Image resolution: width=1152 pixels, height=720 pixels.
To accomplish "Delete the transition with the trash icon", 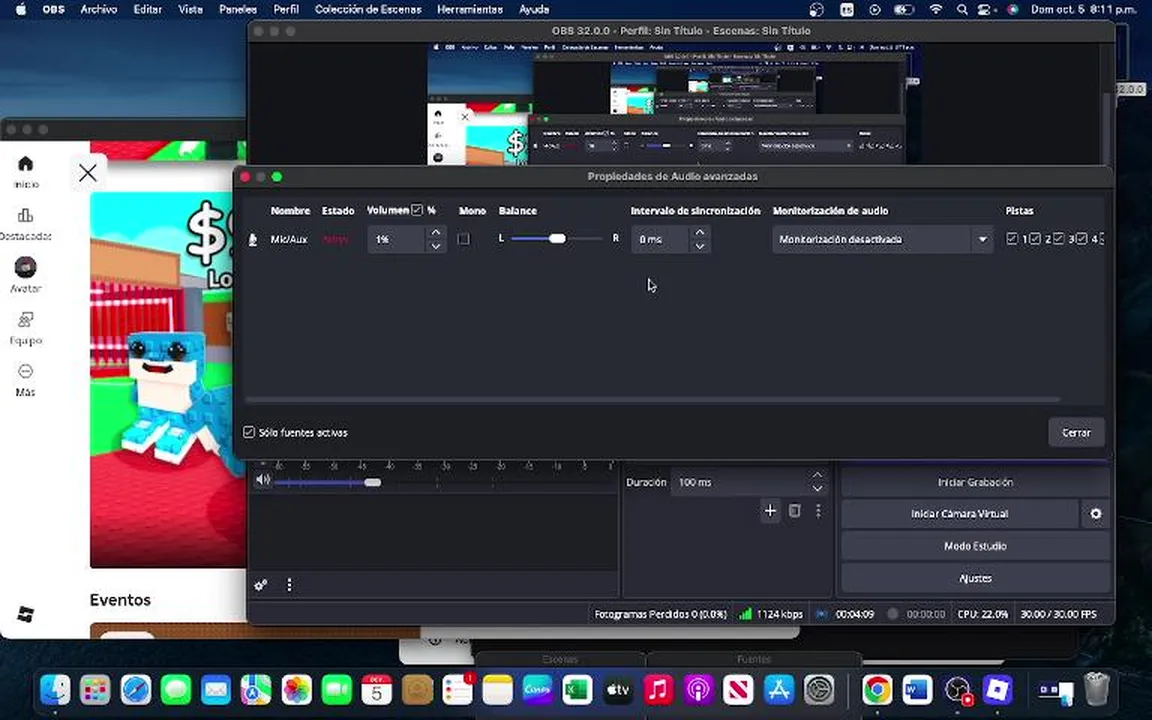I will coord(795,511).
